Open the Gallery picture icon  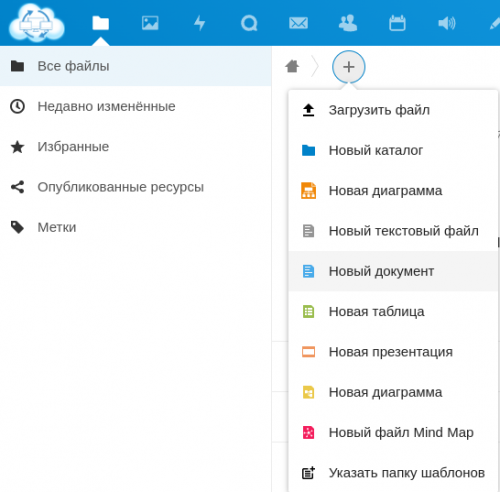[150, 23]
